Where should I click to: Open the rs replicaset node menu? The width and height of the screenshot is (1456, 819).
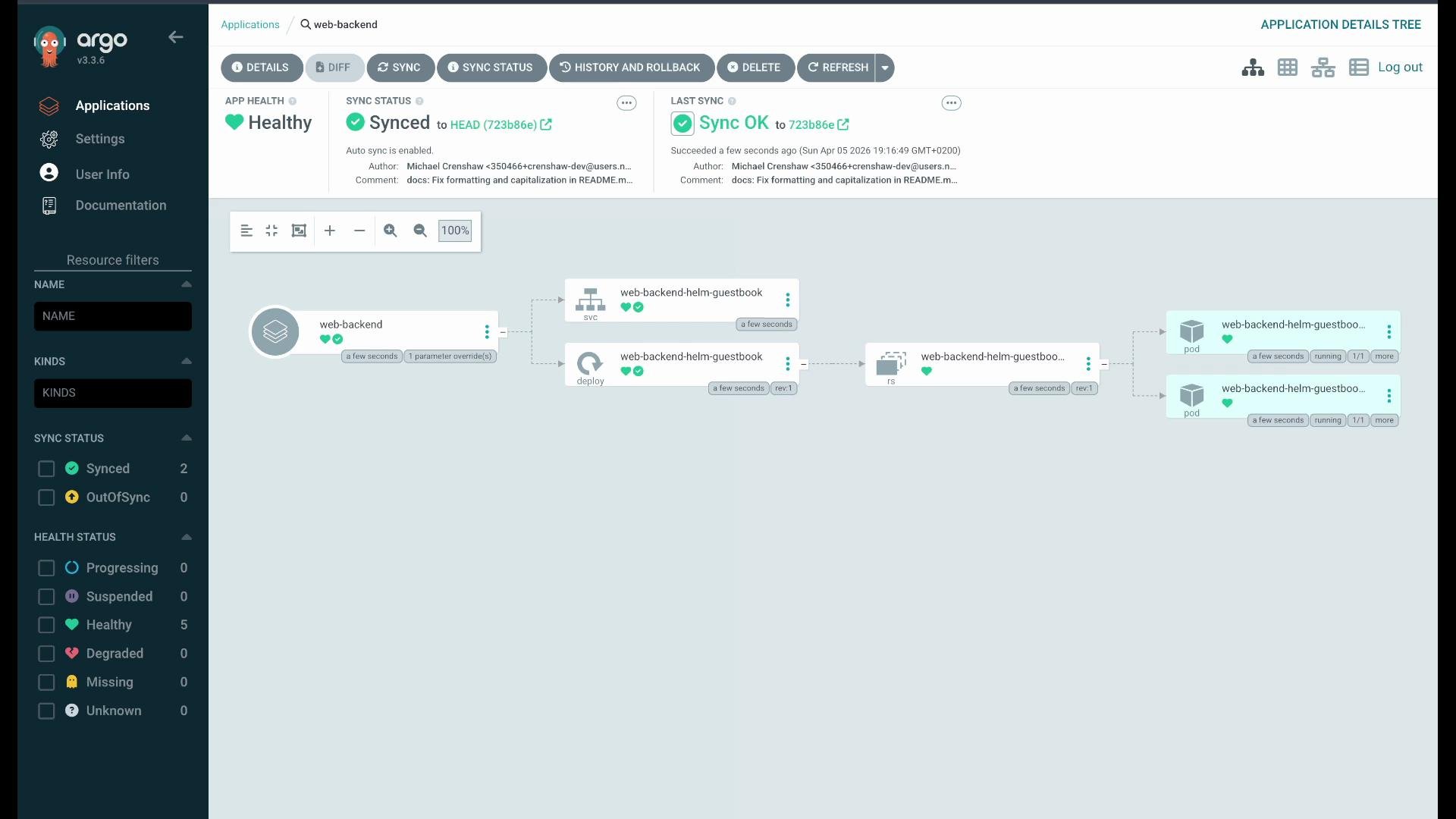(x=1088, y=364)
